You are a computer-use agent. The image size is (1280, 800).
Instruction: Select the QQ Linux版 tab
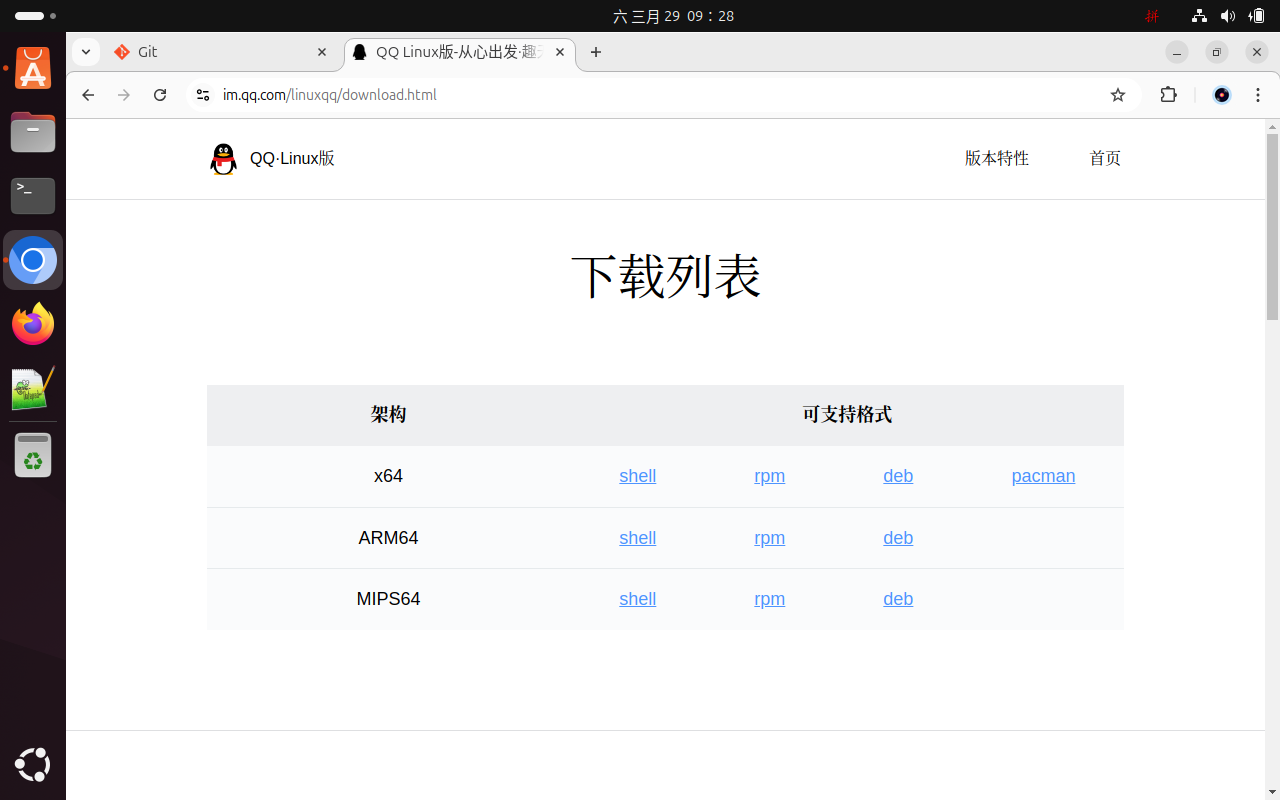(x=460, y=52)
